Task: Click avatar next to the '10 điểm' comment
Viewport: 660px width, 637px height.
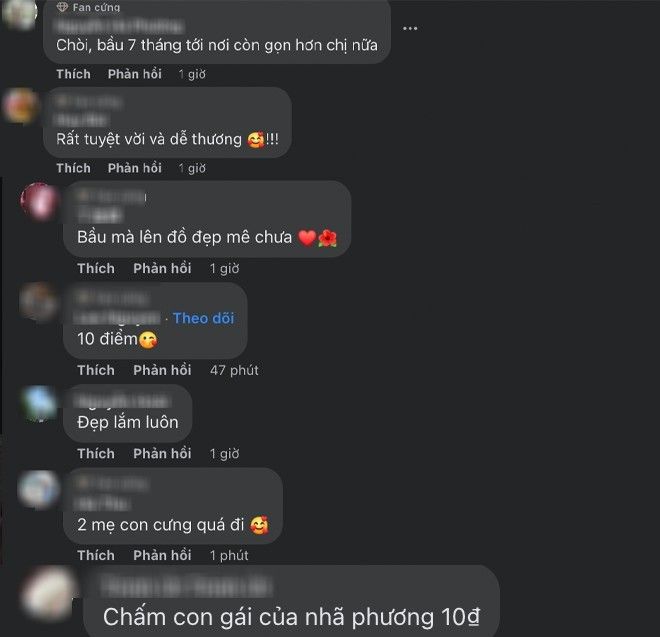Action: pyautogui.click(x=39, y=301)
